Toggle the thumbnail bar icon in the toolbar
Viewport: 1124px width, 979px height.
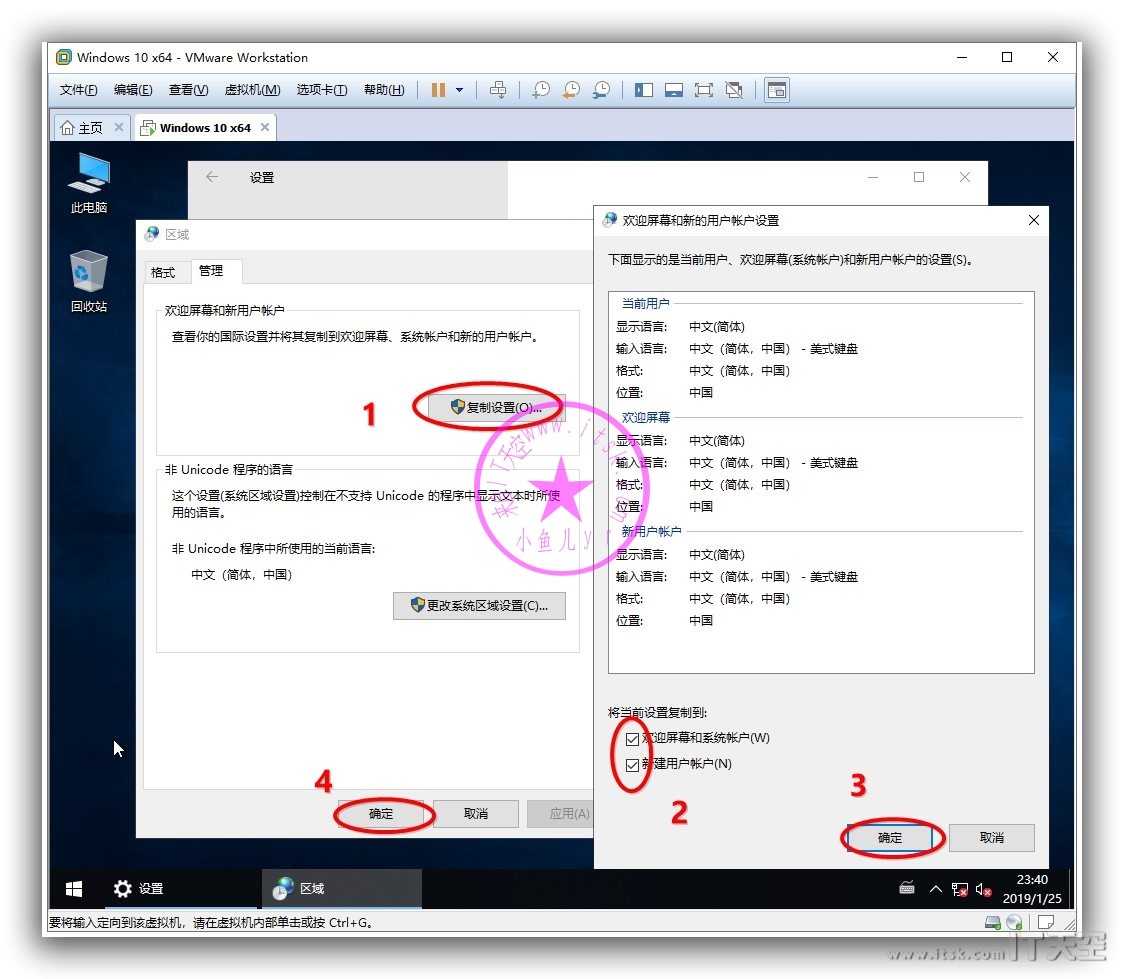click(x=674, y=90)
